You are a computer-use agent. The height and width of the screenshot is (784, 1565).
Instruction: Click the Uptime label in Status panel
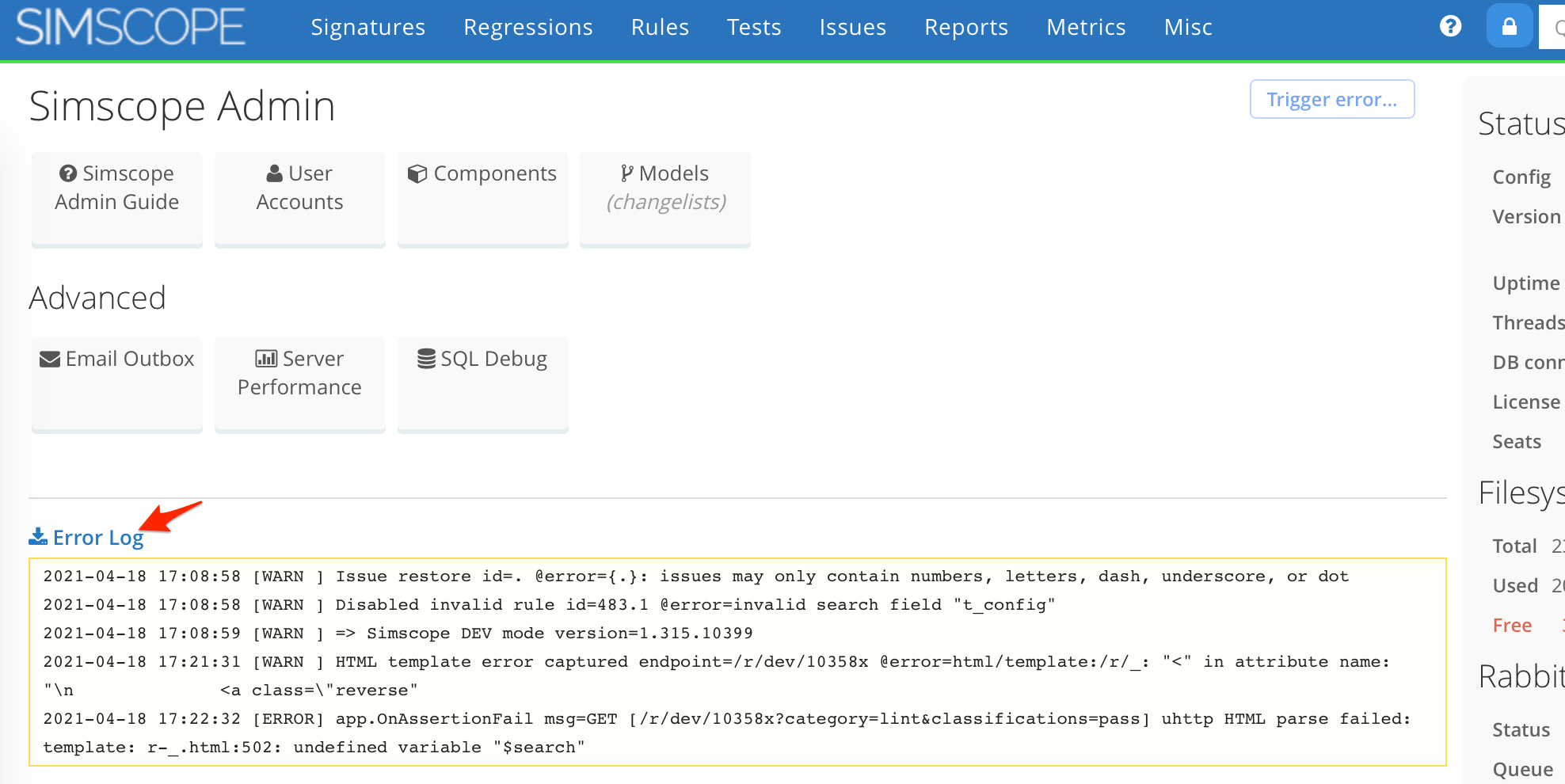click(1526, 283)
